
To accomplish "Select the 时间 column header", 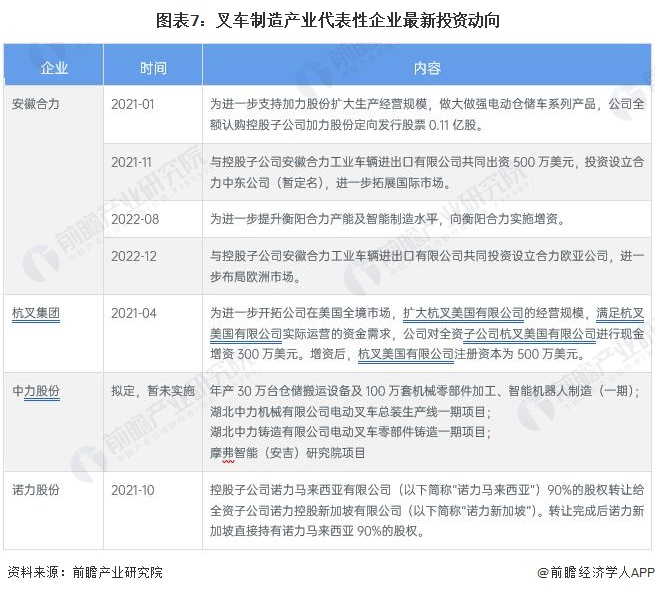I will point(153,68).
